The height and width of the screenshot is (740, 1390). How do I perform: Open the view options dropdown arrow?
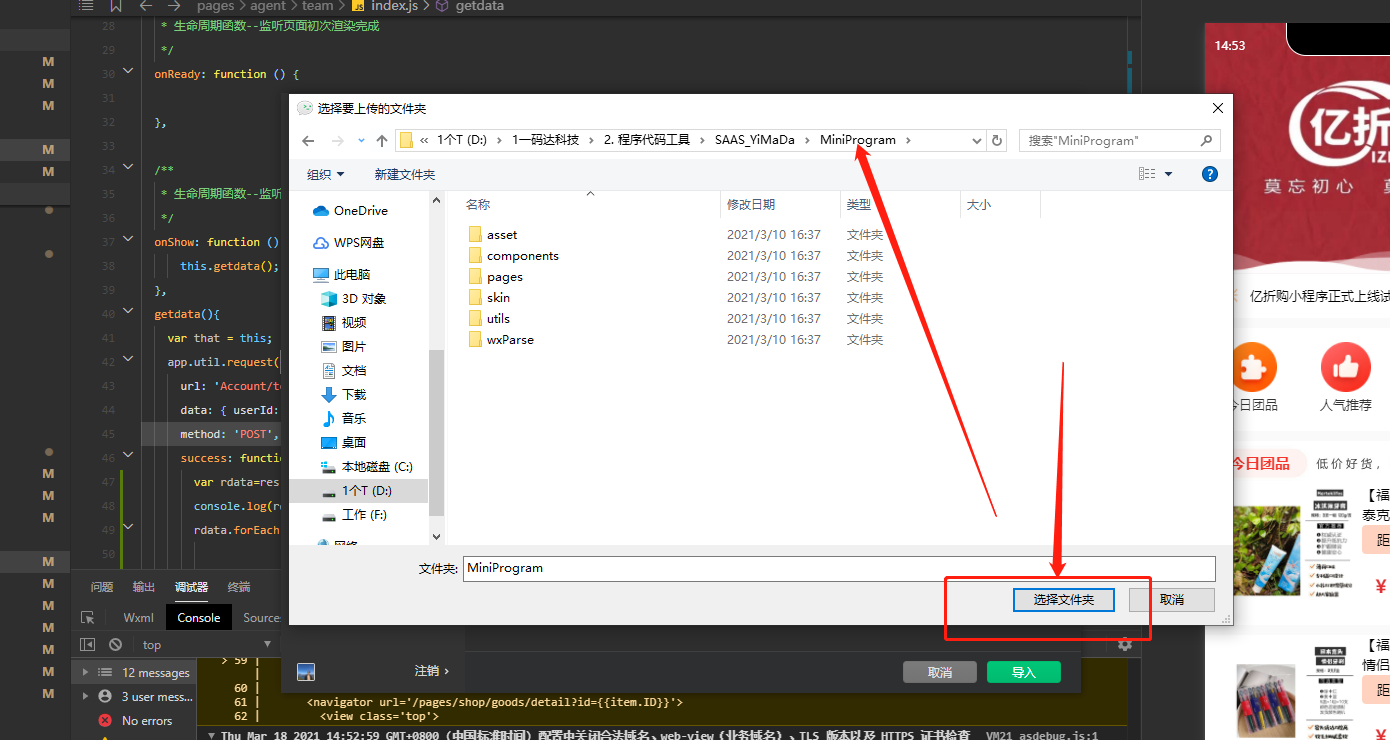[x=1168, y=174]
